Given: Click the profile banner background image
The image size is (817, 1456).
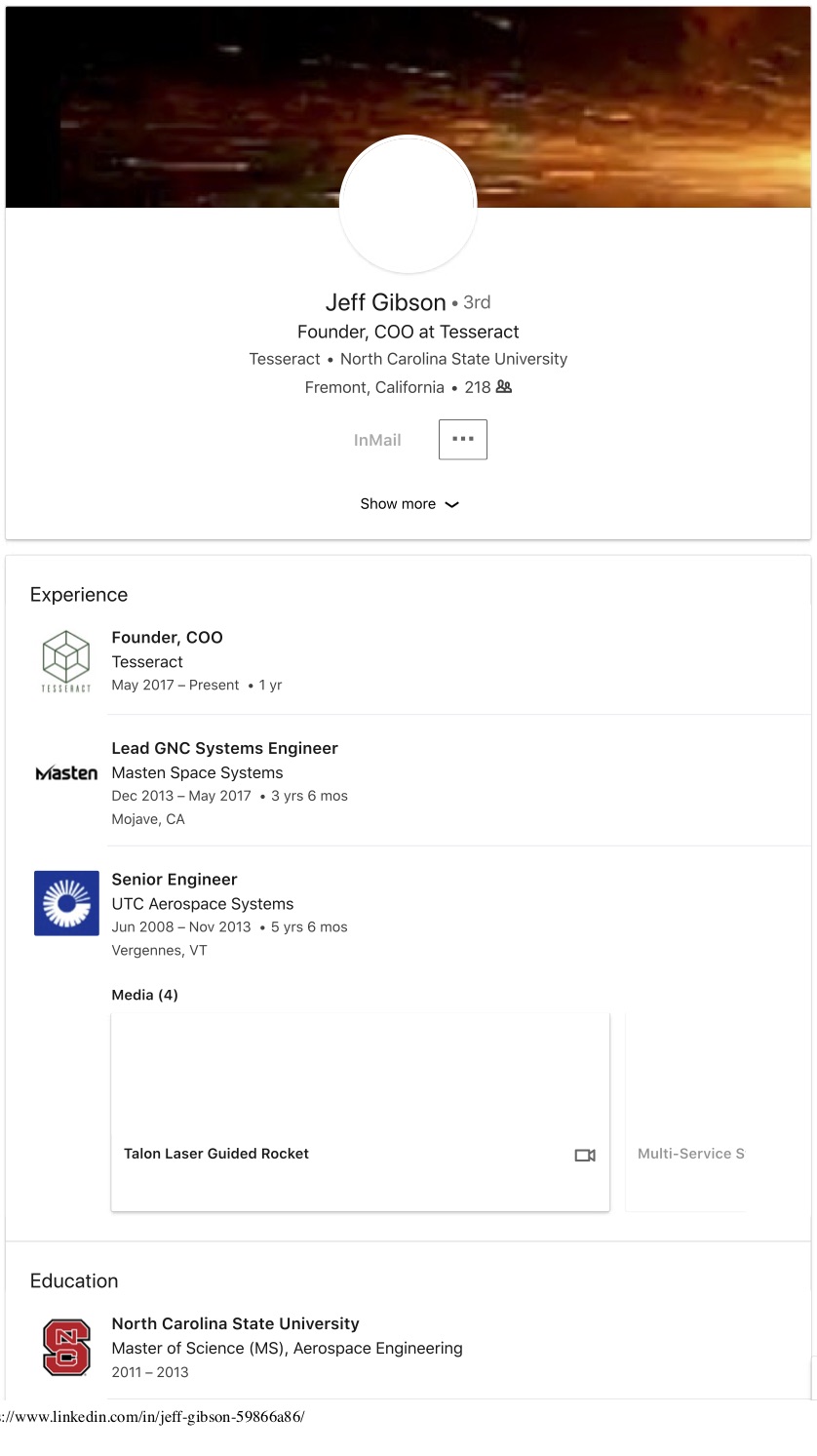Looking at the screenshot, I should (634, 98).
